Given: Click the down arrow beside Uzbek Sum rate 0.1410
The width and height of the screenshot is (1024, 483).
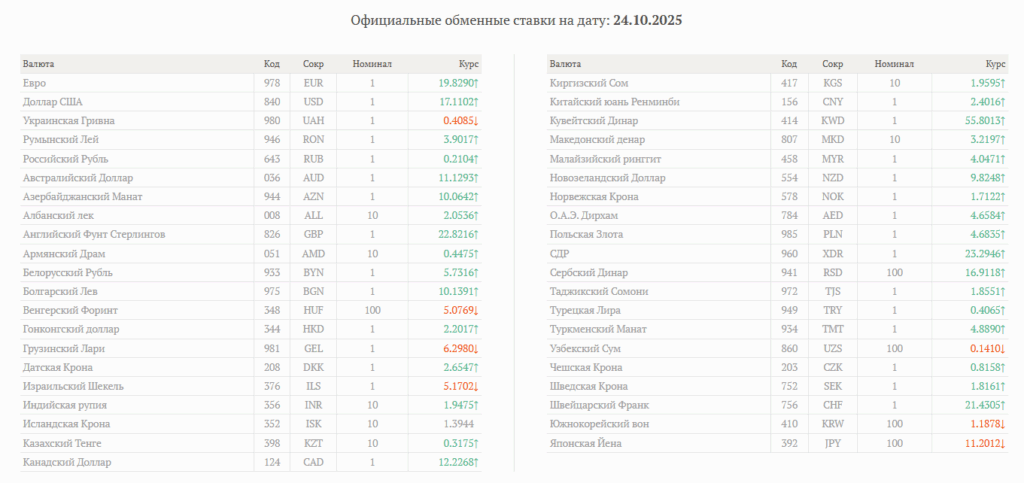Looking at the screenshot, I should [x=1002, y=349].
